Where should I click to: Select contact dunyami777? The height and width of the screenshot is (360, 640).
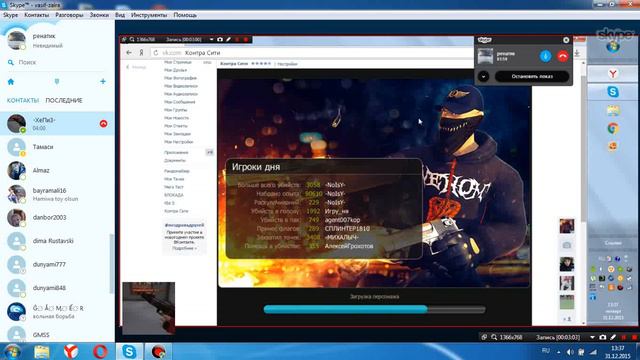pyautogui.click(x=57, y=264)
